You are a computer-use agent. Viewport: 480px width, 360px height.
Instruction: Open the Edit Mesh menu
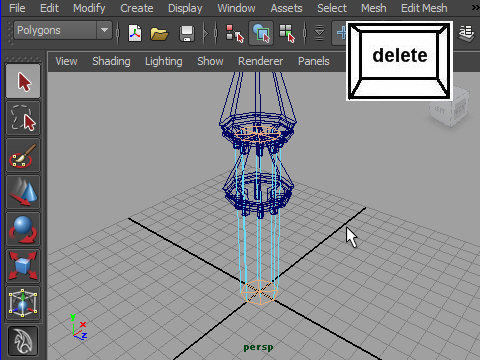(x=424, y=8)
